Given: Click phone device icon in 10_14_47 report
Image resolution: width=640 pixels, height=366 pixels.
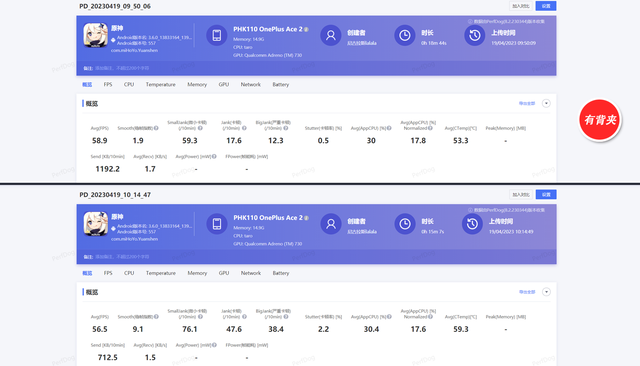Looking at the screenshot, I should point(217,224).
